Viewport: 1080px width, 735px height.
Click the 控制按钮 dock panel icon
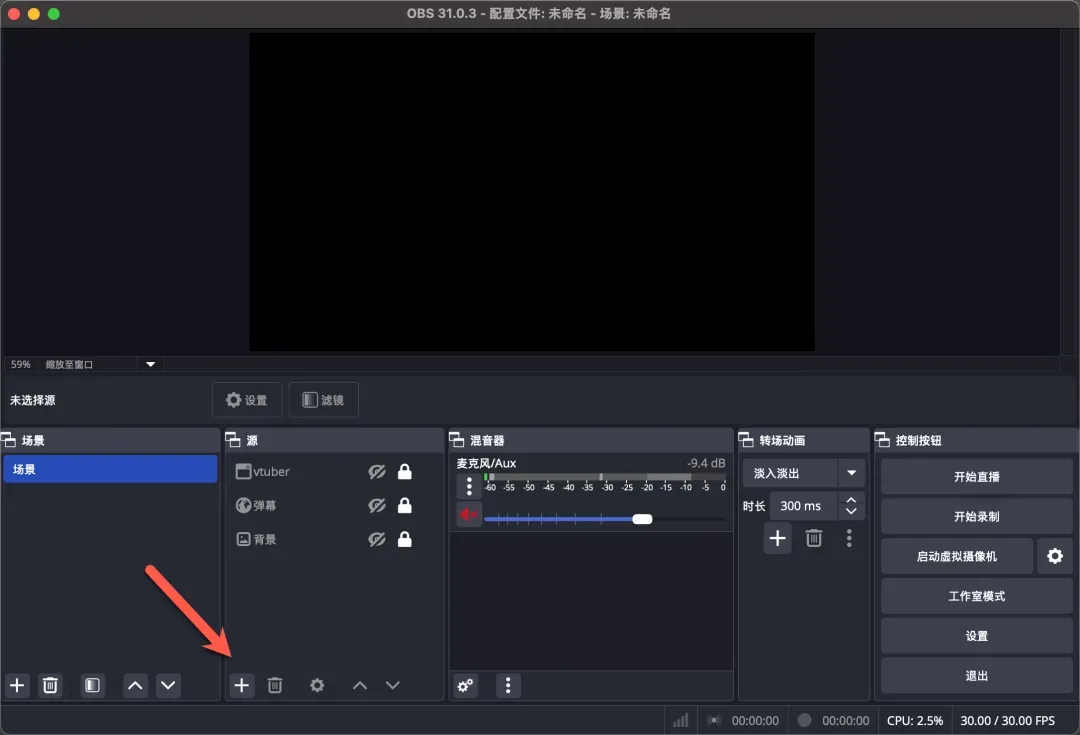tap(882, 440)
